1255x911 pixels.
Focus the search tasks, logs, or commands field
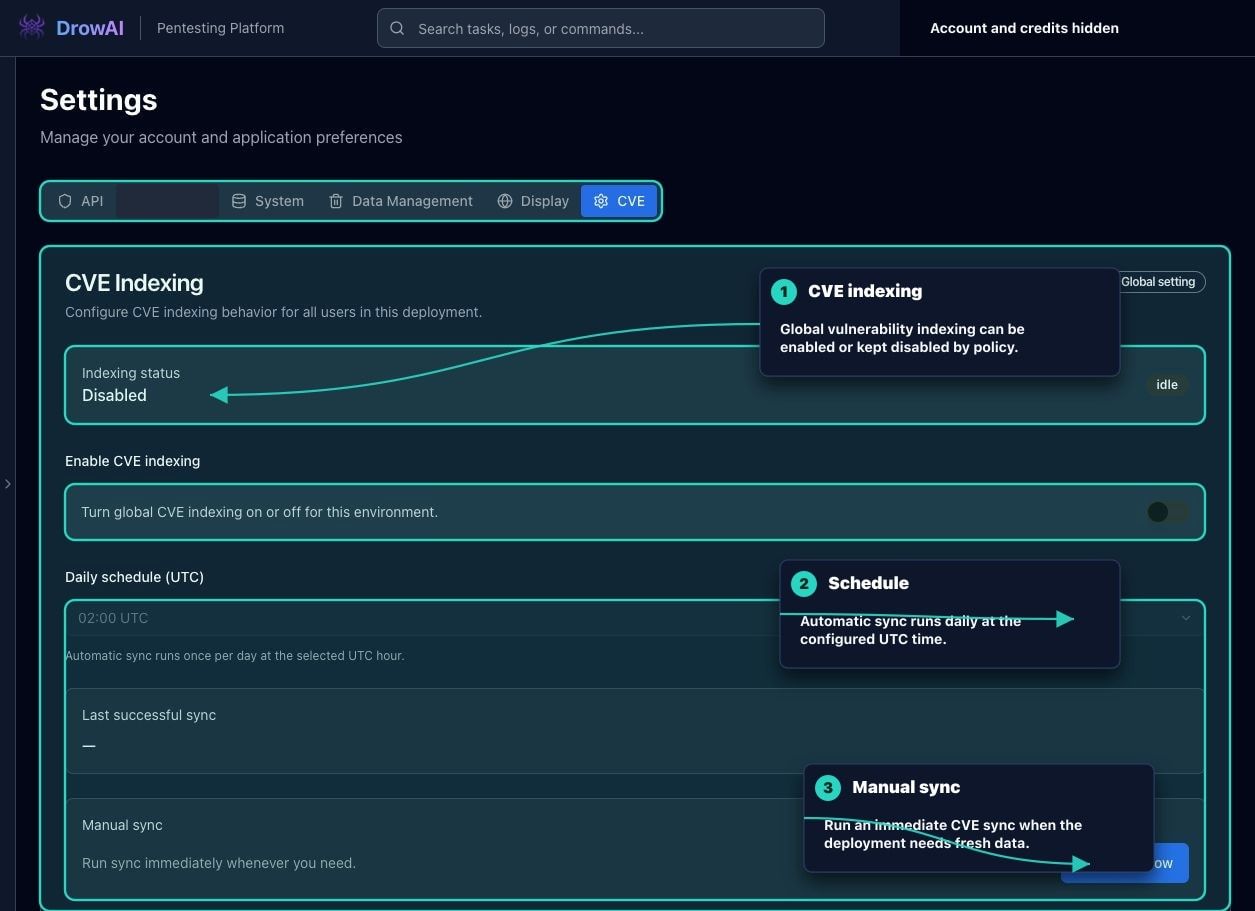pyautogui.click(x=601, y=28)
